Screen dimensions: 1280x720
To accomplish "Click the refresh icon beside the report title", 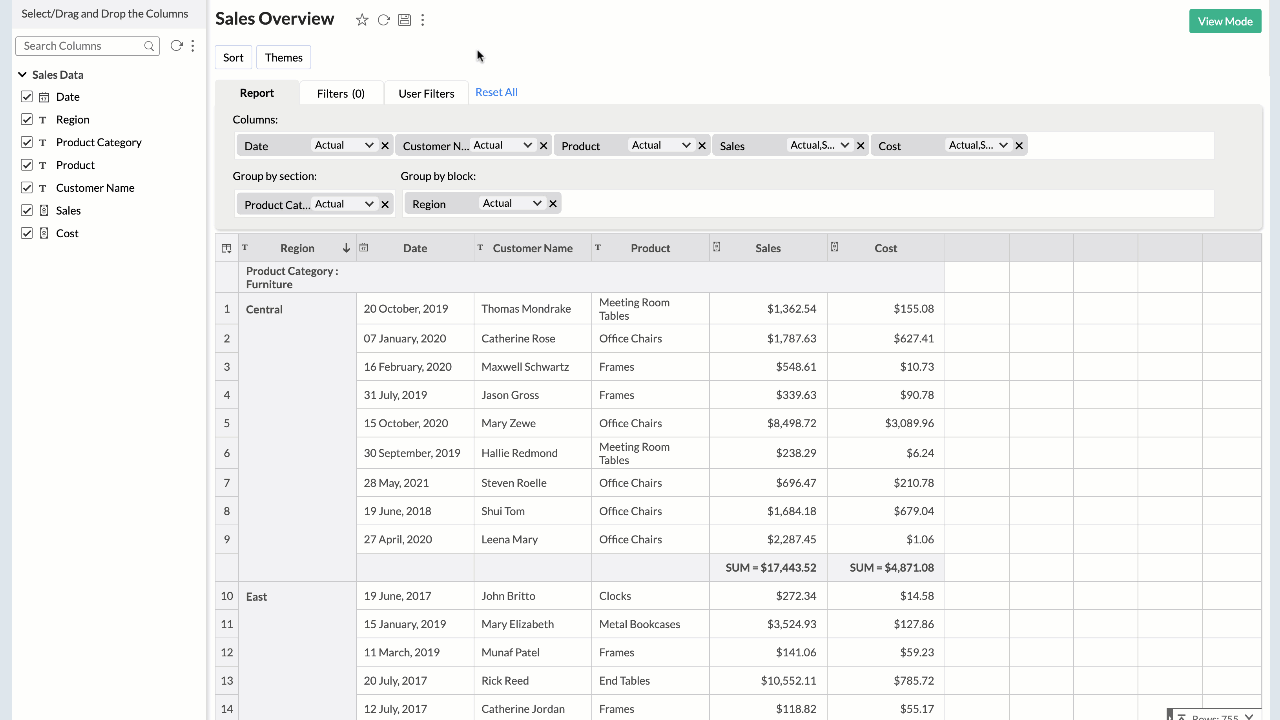I will [383, 19].
